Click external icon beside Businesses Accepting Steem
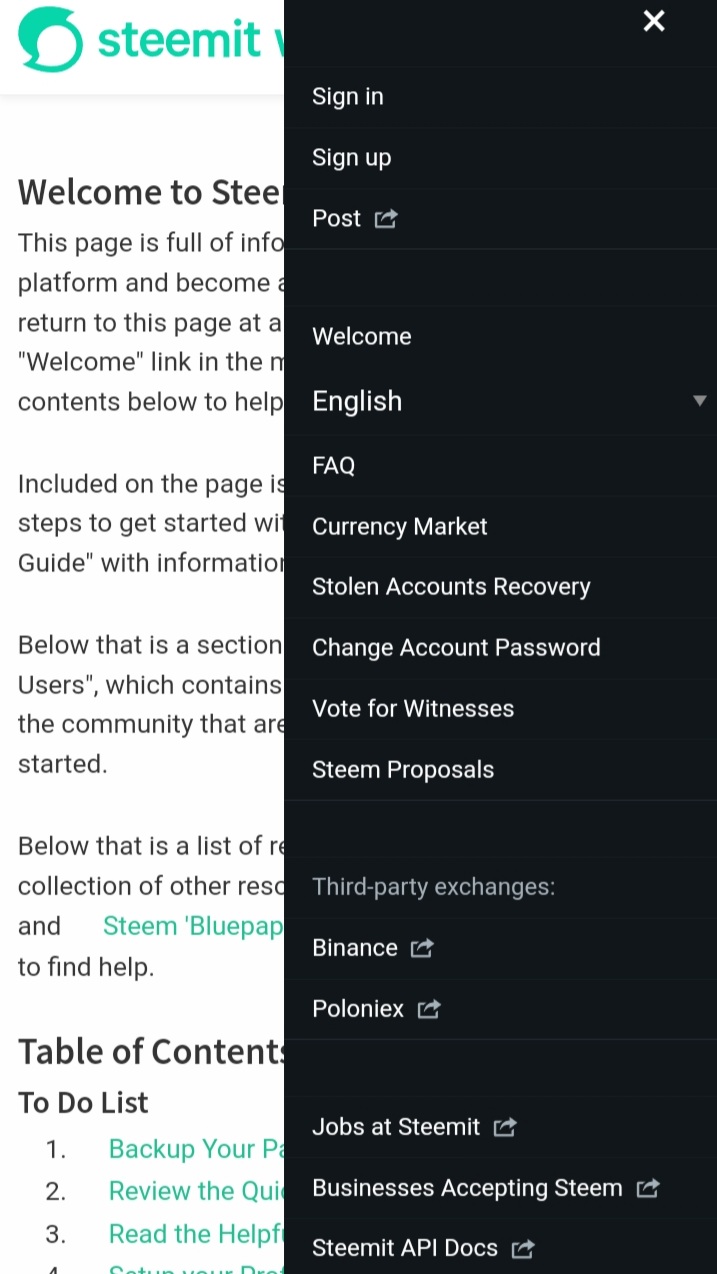The height and width of the screenshot is (1274, 717). click(x=648, y=1188)
